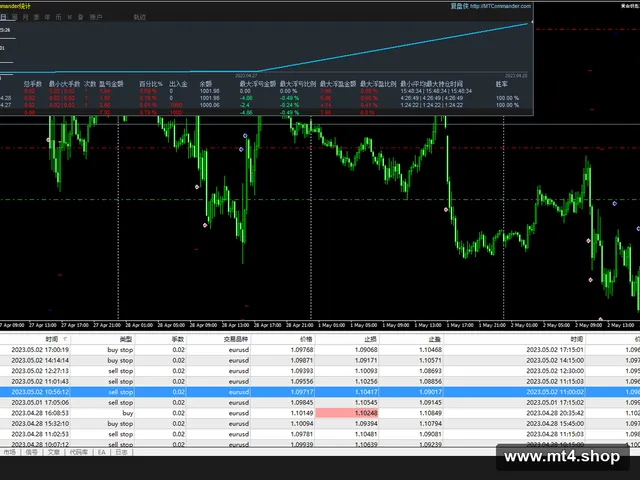Image resolution: width=640 pixels, height=480 pixels.
Task: Sort orders by the 止损 column header
Action: tap(371, 339)
